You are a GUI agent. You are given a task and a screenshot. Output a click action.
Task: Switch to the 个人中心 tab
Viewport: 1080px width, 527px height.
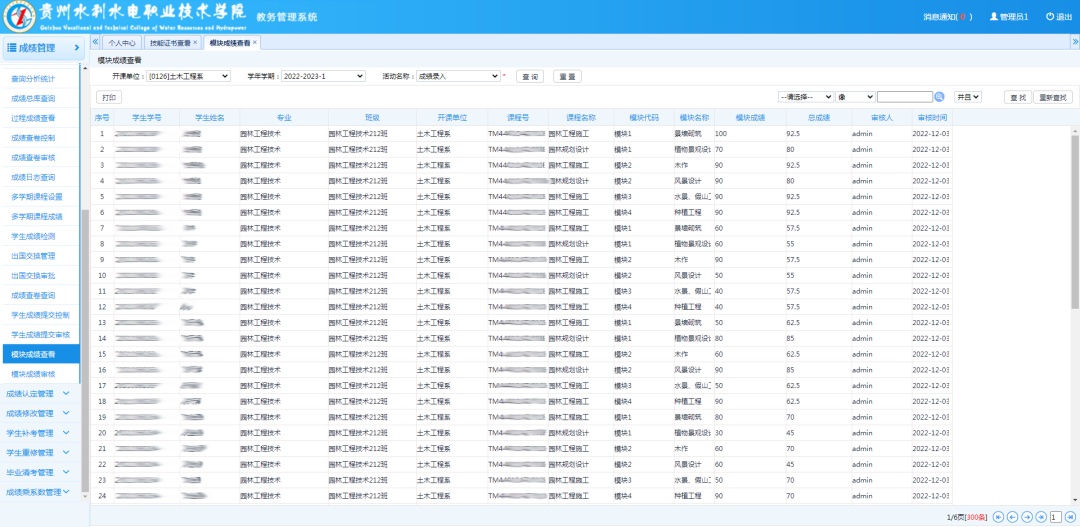pyautogui.click(x=121, y=43)
